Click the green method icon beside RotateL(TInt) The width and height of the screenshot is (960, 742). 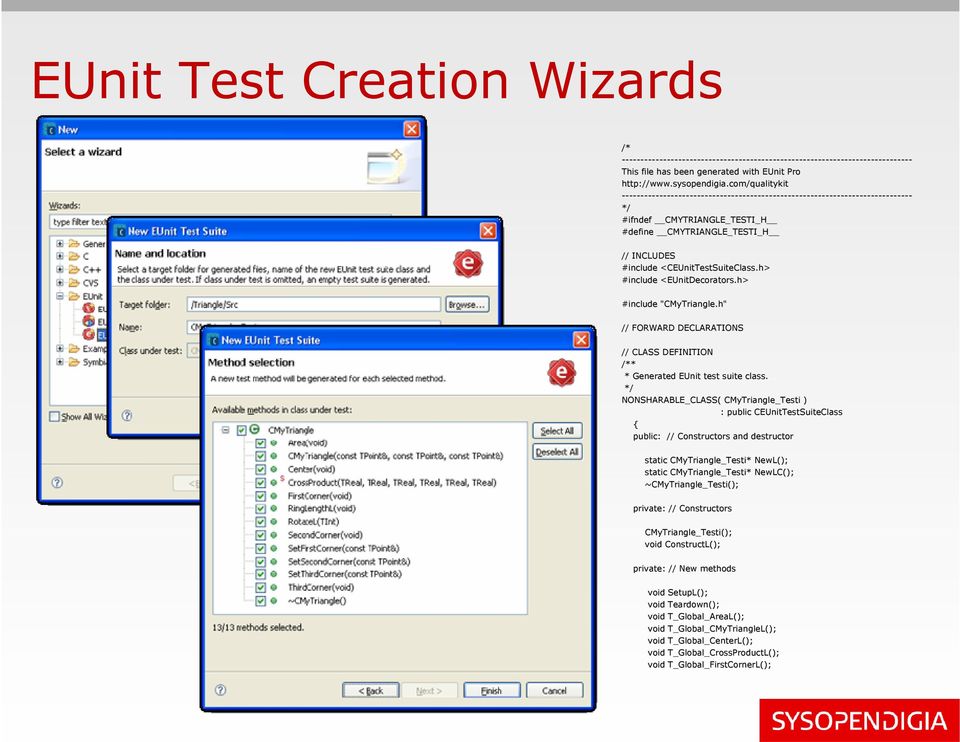(x=274, y=522)
